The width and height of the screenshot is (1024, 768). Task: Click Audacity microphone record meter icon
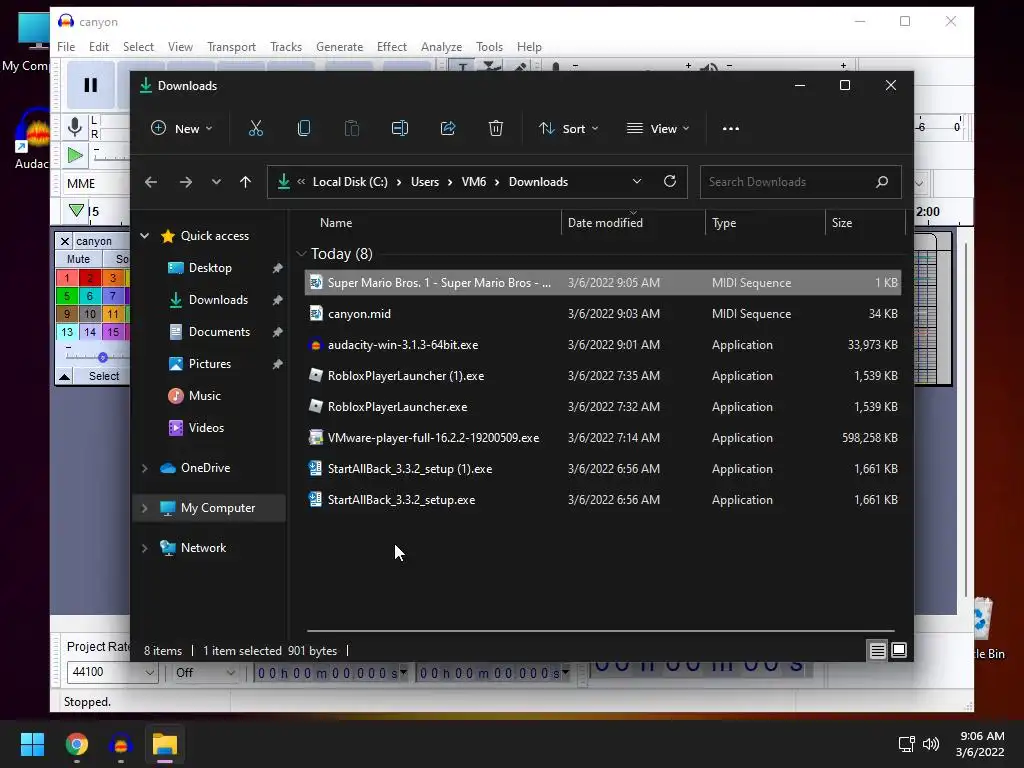[75, 127]
